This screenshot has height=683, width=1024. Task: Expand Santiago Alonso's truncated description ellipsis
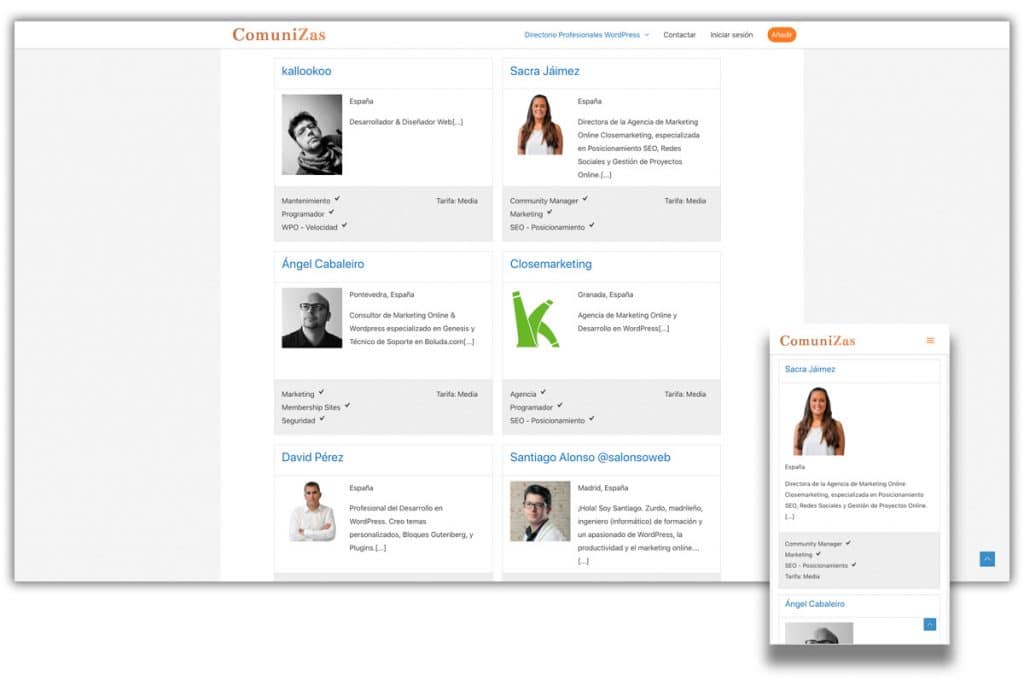[583, 561]
